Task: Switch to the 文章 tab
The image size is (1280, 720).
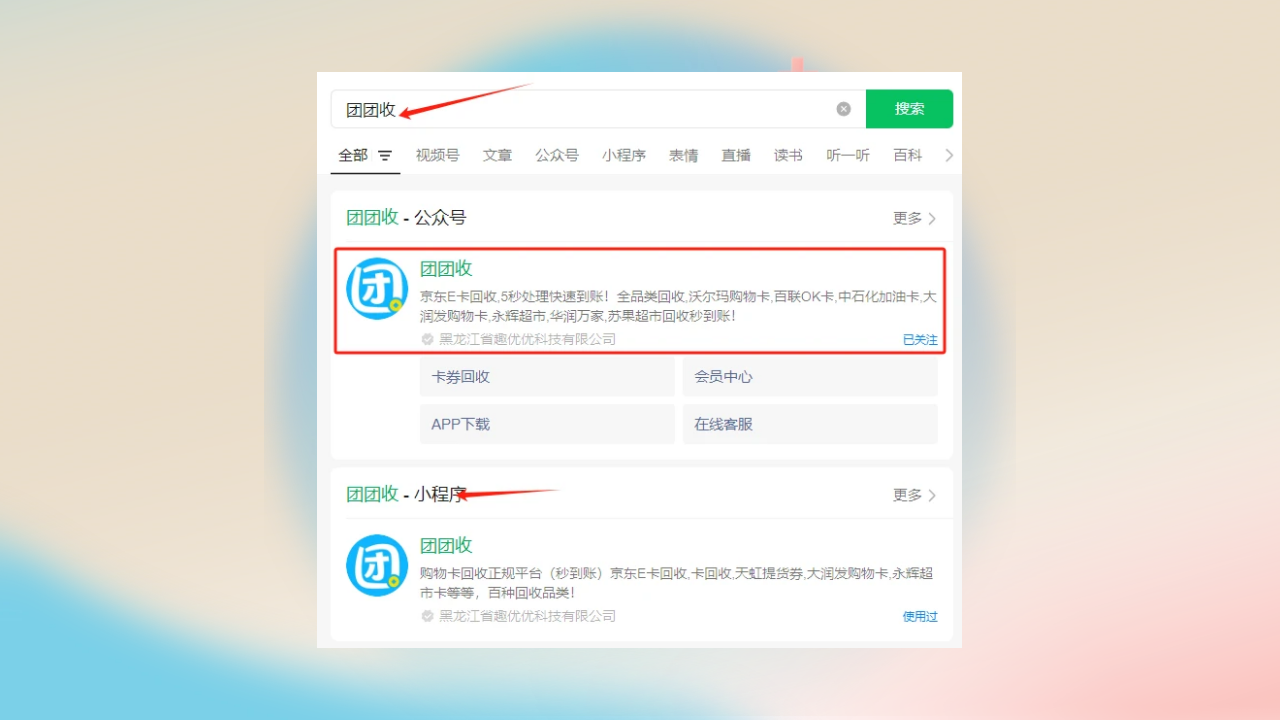Action: coord(497,155)
